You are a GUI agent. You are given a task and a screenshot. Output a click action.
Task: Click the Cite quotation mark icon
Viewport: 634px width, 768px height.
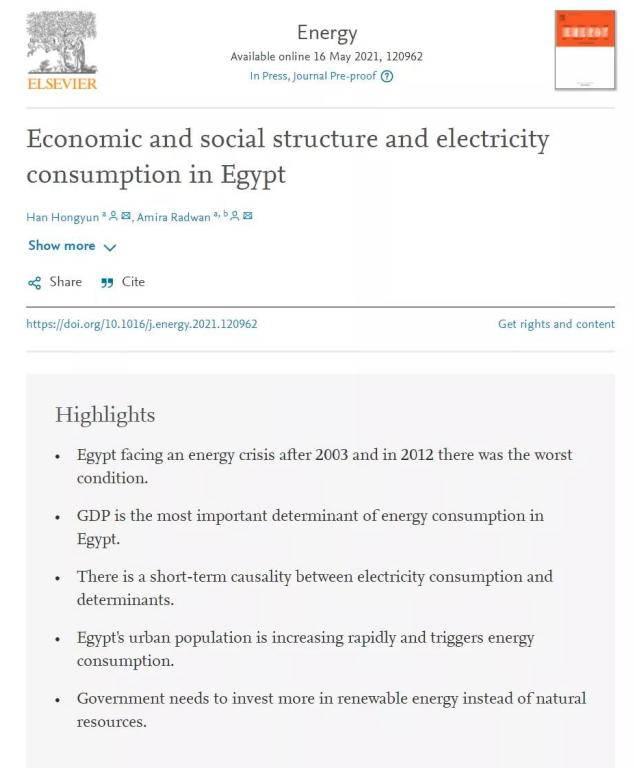(x=107, y=283)
